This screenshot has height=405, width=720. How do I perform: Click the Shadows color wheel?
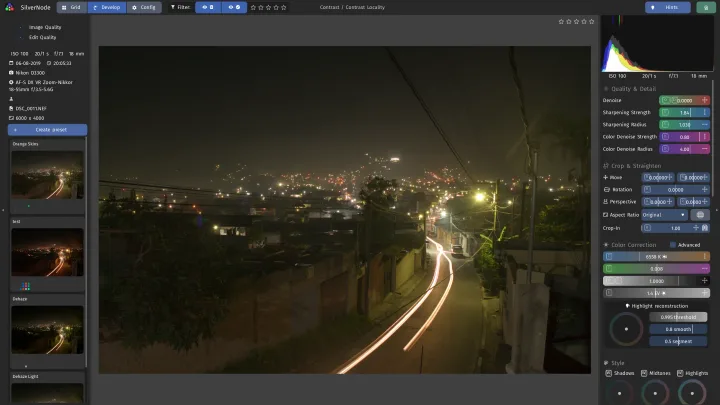tap(619, 394)
